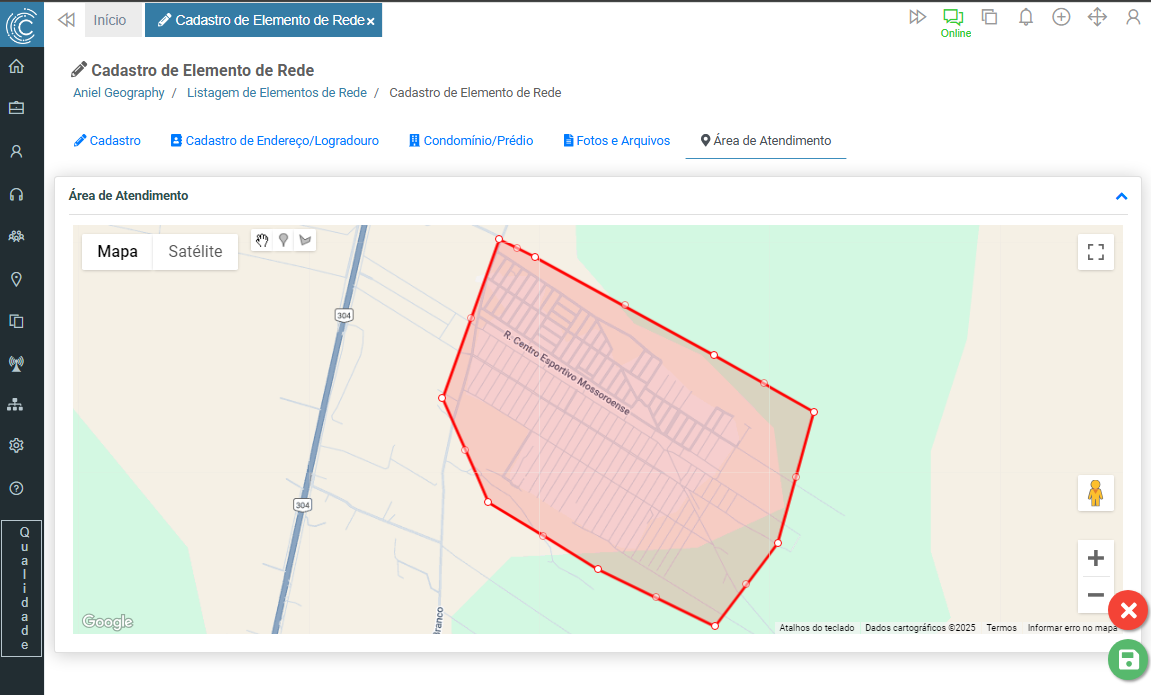Go to Listagem de Elementos de Rede
Viewport: 1151px width, 695px height.
pos(276,93)
